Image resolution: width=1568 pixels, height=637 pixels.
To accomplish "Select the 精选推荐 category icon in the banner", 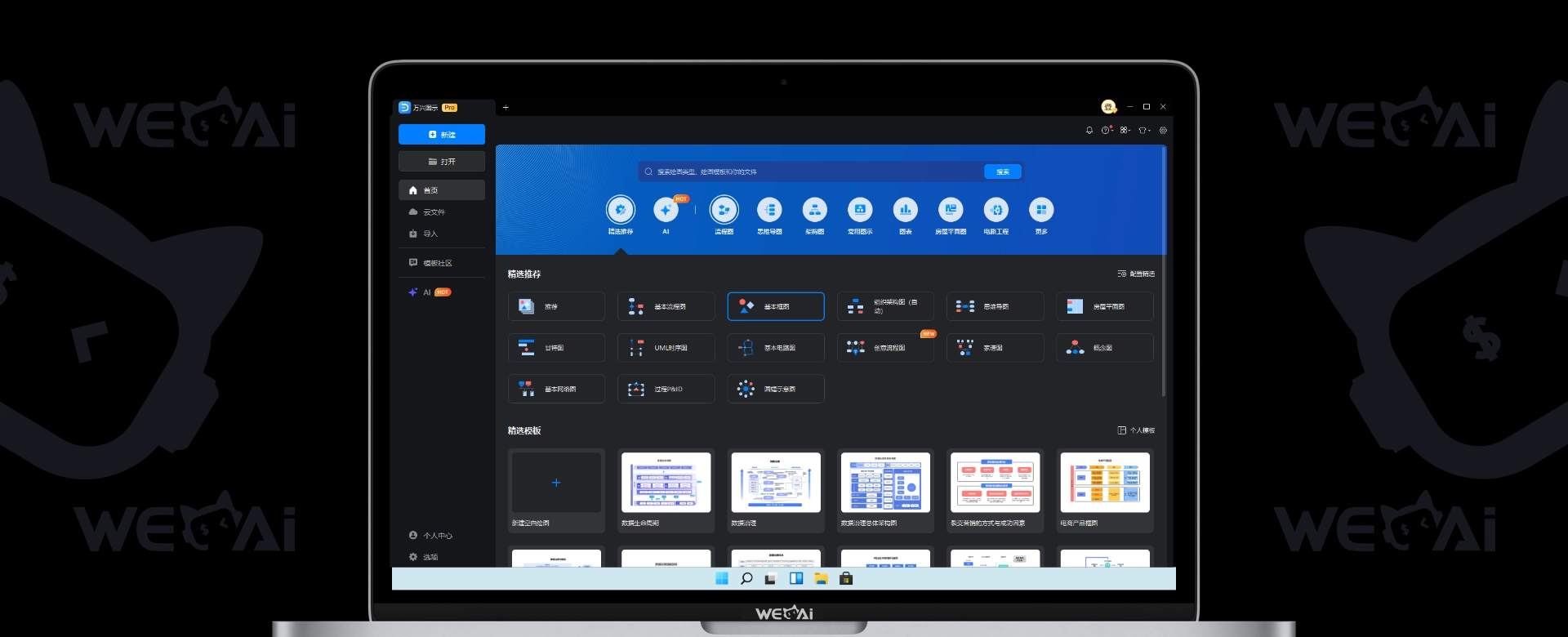I will 621,211.
